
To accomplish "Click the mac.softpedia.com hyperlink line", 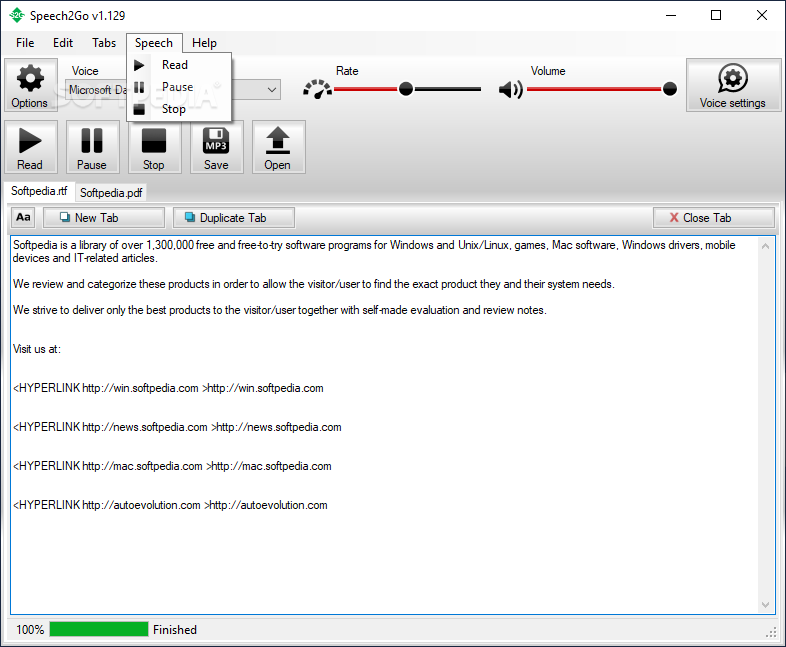I will [172, 466].
